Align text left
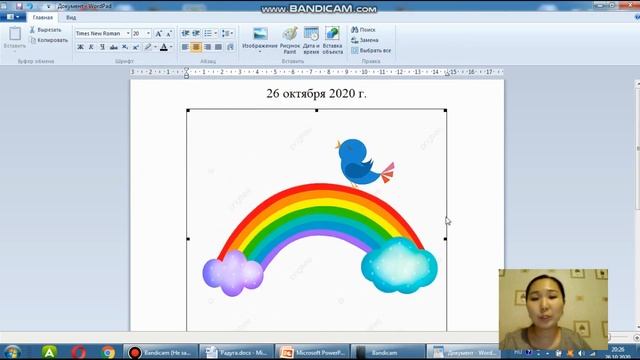Viewport: 640px width, 360px height. point(185,47)
